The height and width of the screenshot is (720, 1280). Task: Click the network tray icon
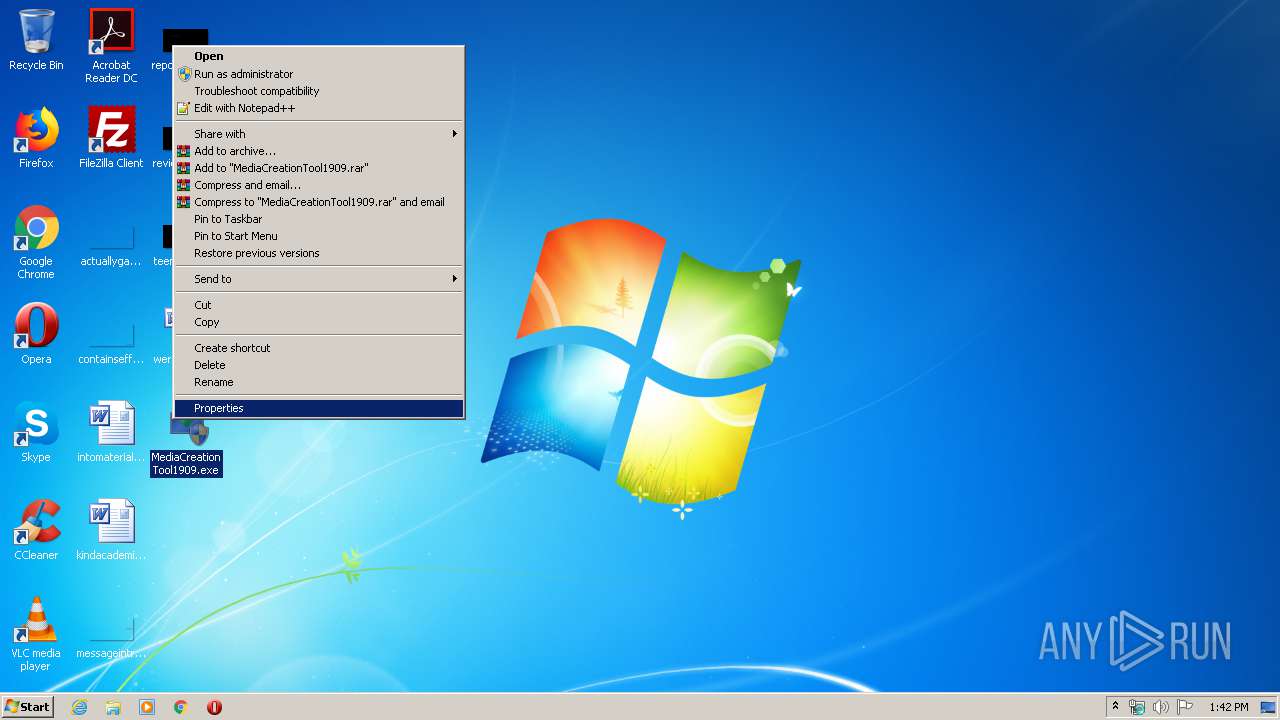tap(1137, 707)
